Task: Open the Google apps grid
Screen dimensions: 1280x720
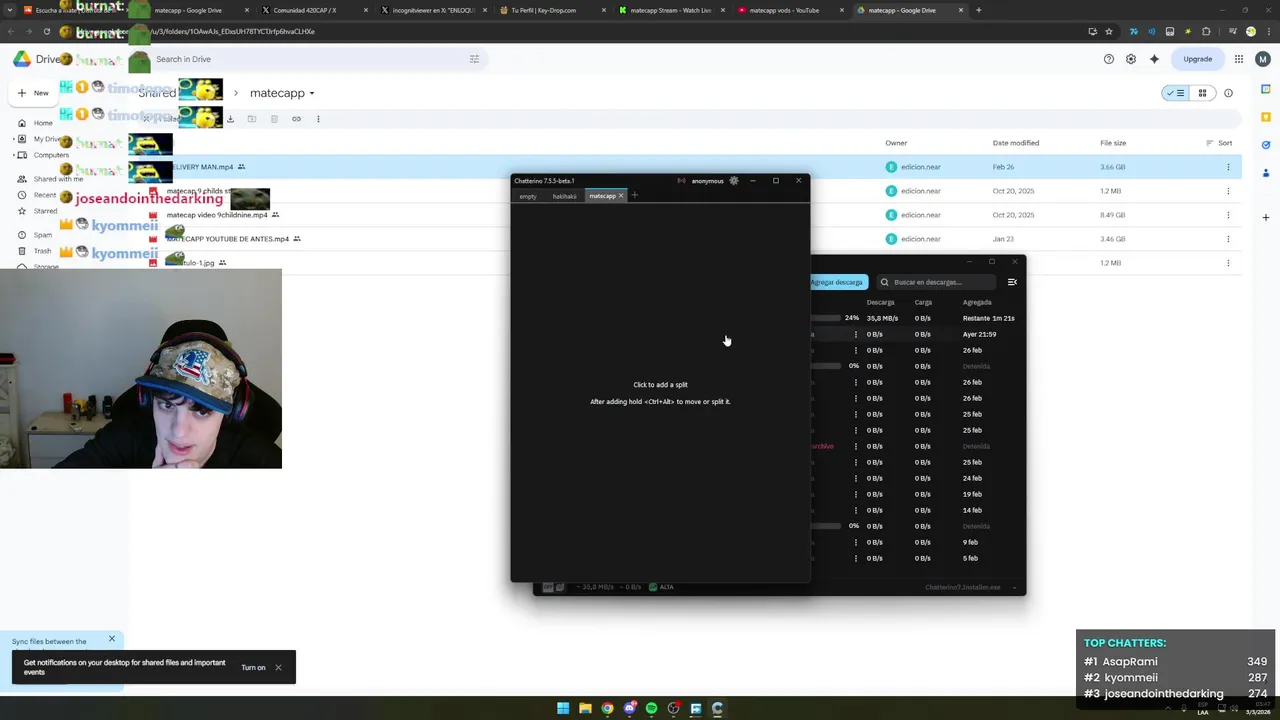Action: (x=1239, y=59)
